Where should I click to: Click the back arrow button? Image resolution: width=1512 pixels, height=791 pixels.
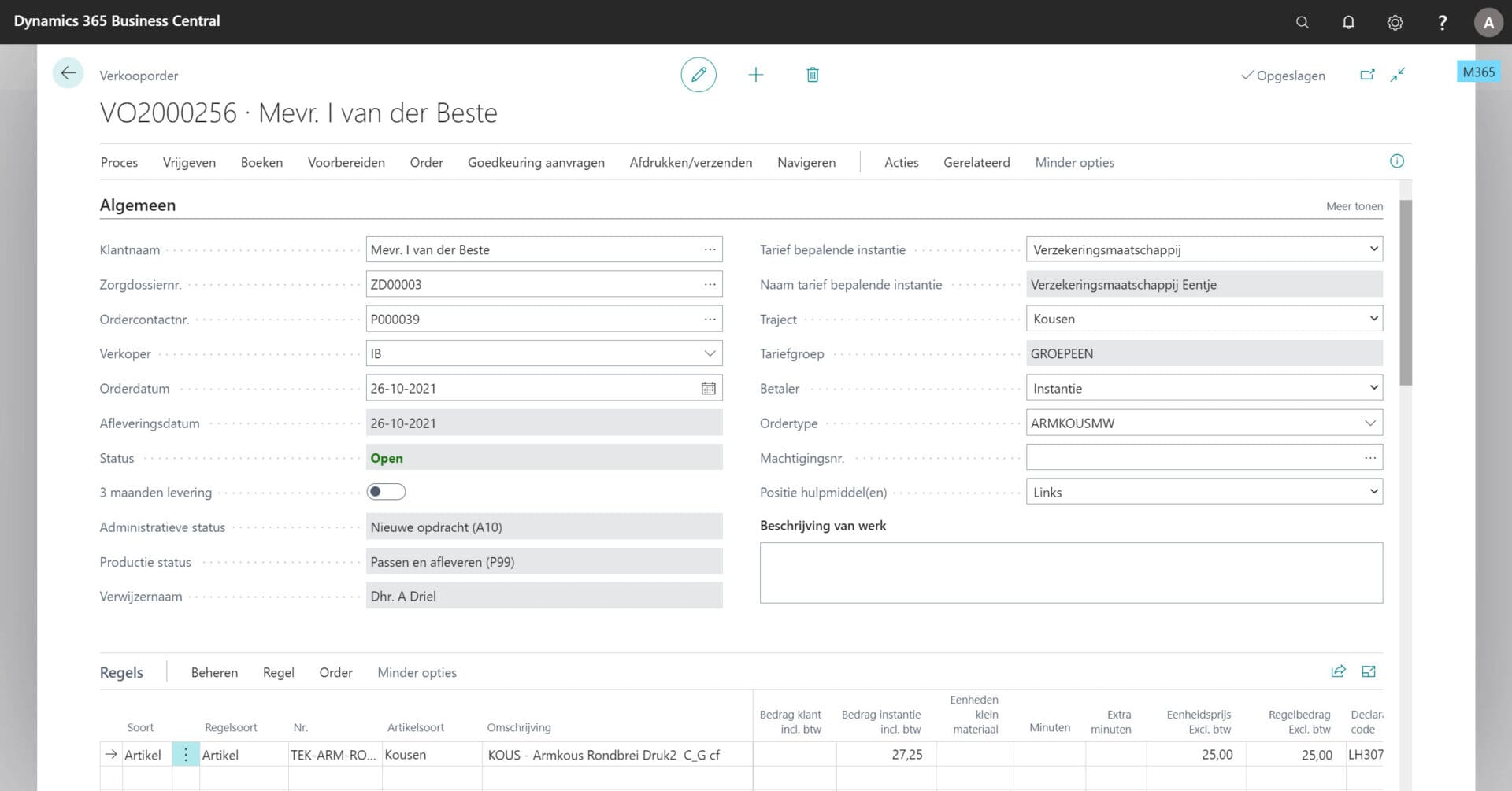(69, 74)
